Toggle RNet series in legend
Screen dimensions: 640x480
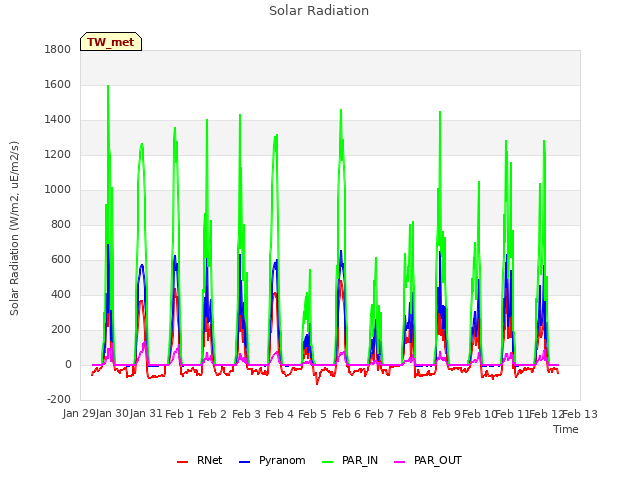(x=200, y=460)
